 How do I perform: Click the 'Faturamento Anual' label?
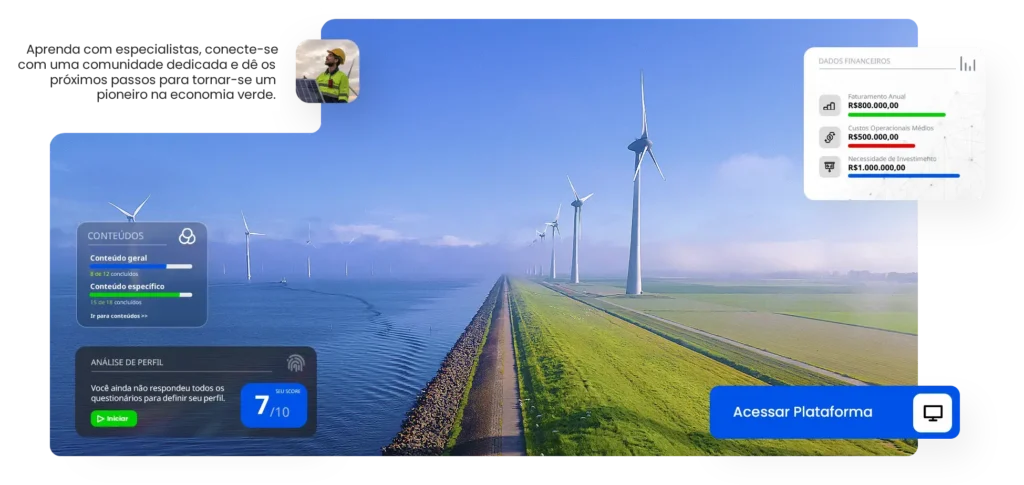(x=876, y=97)
